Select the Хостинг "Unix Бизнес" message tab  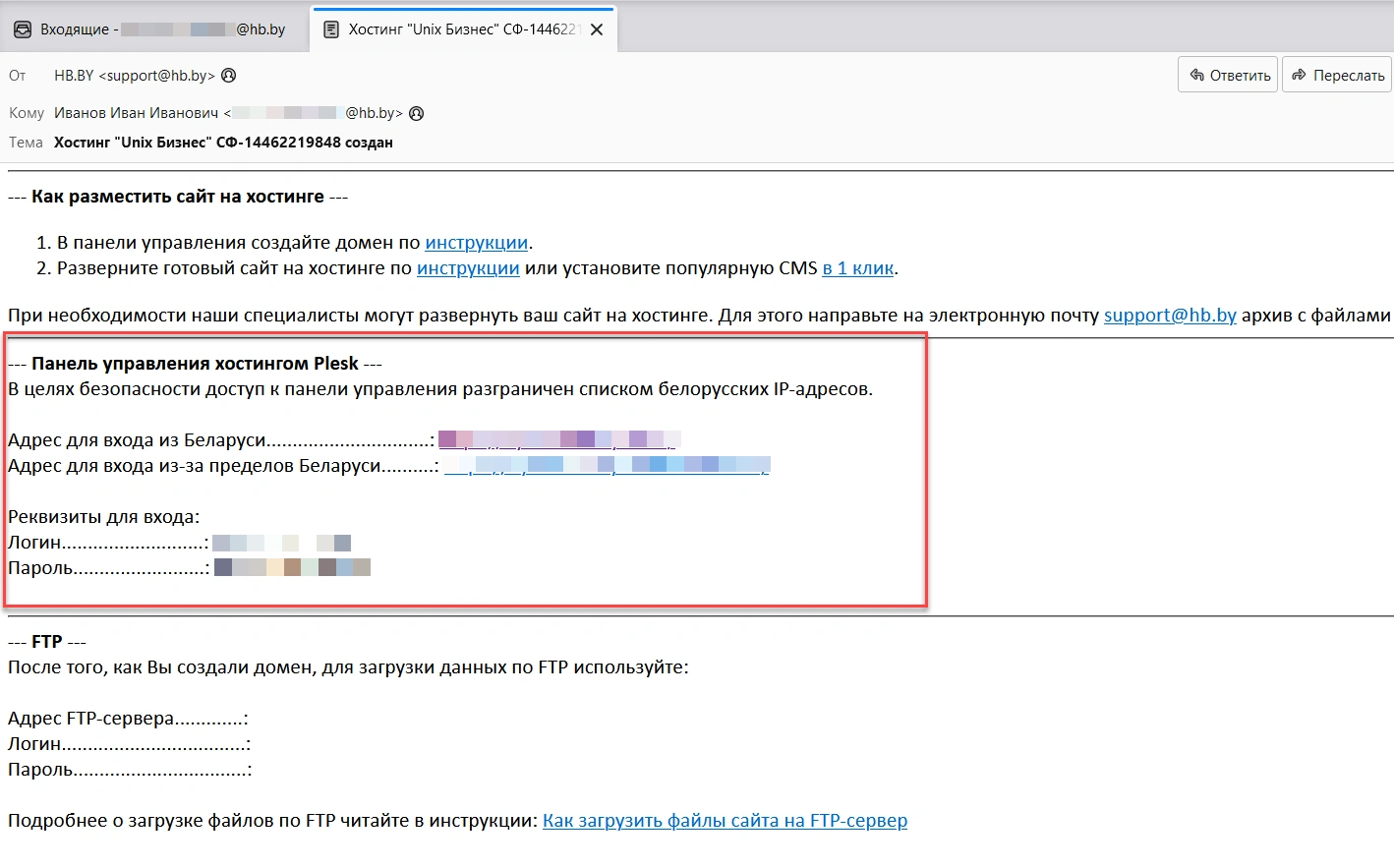coord(459,29)
